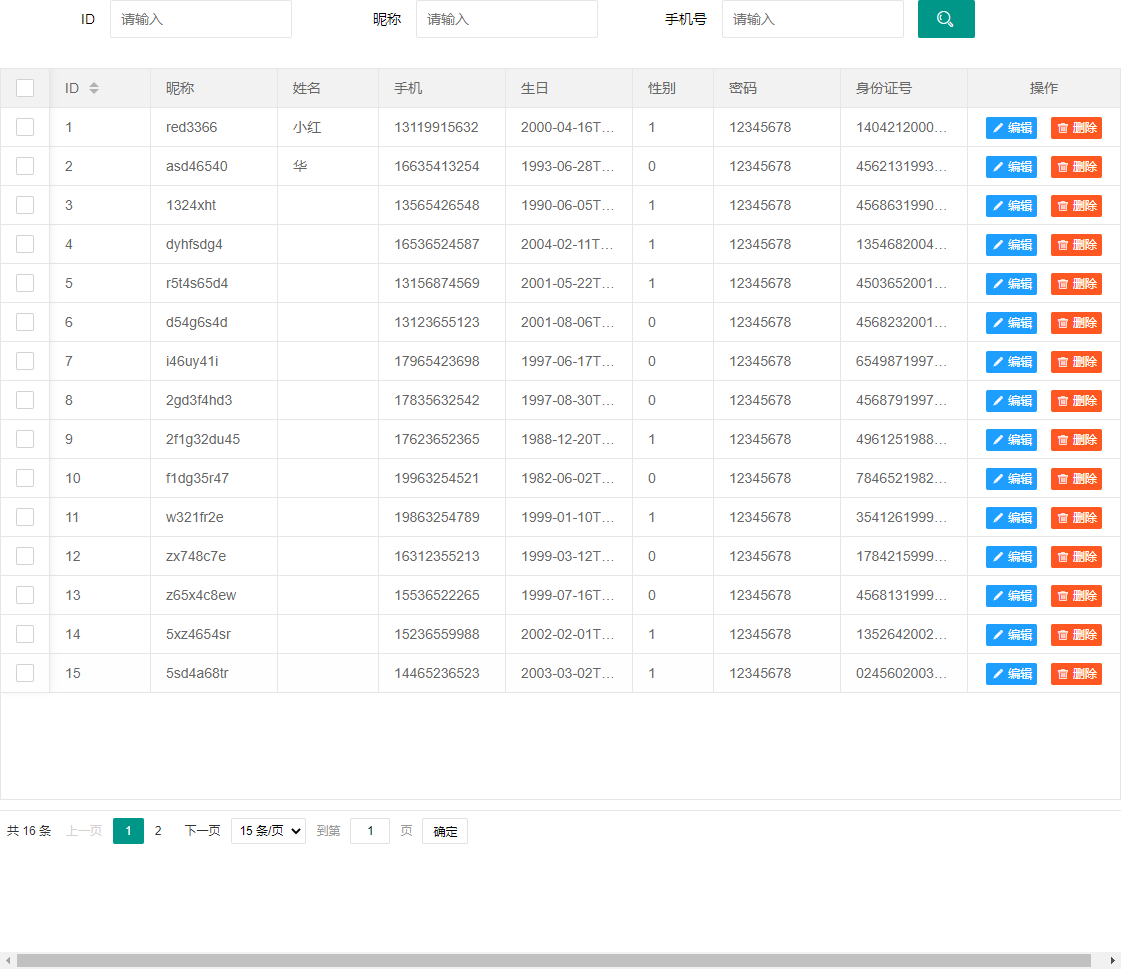Select page 1 in pagination
Viewport: 1121px width, 969px height.
point(128,831)
